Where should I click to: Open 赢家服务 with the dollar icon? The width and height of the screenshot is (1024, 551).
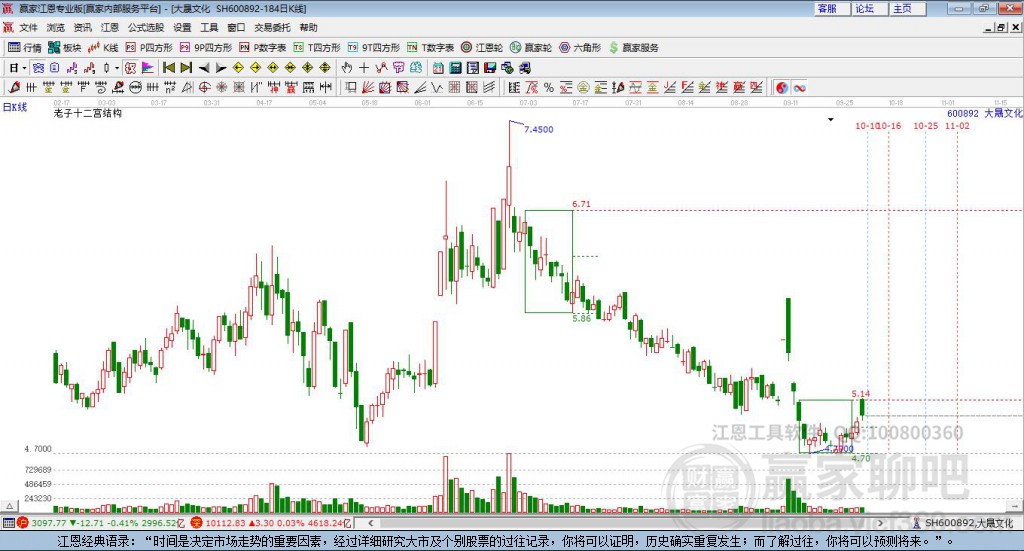point(633,48)
